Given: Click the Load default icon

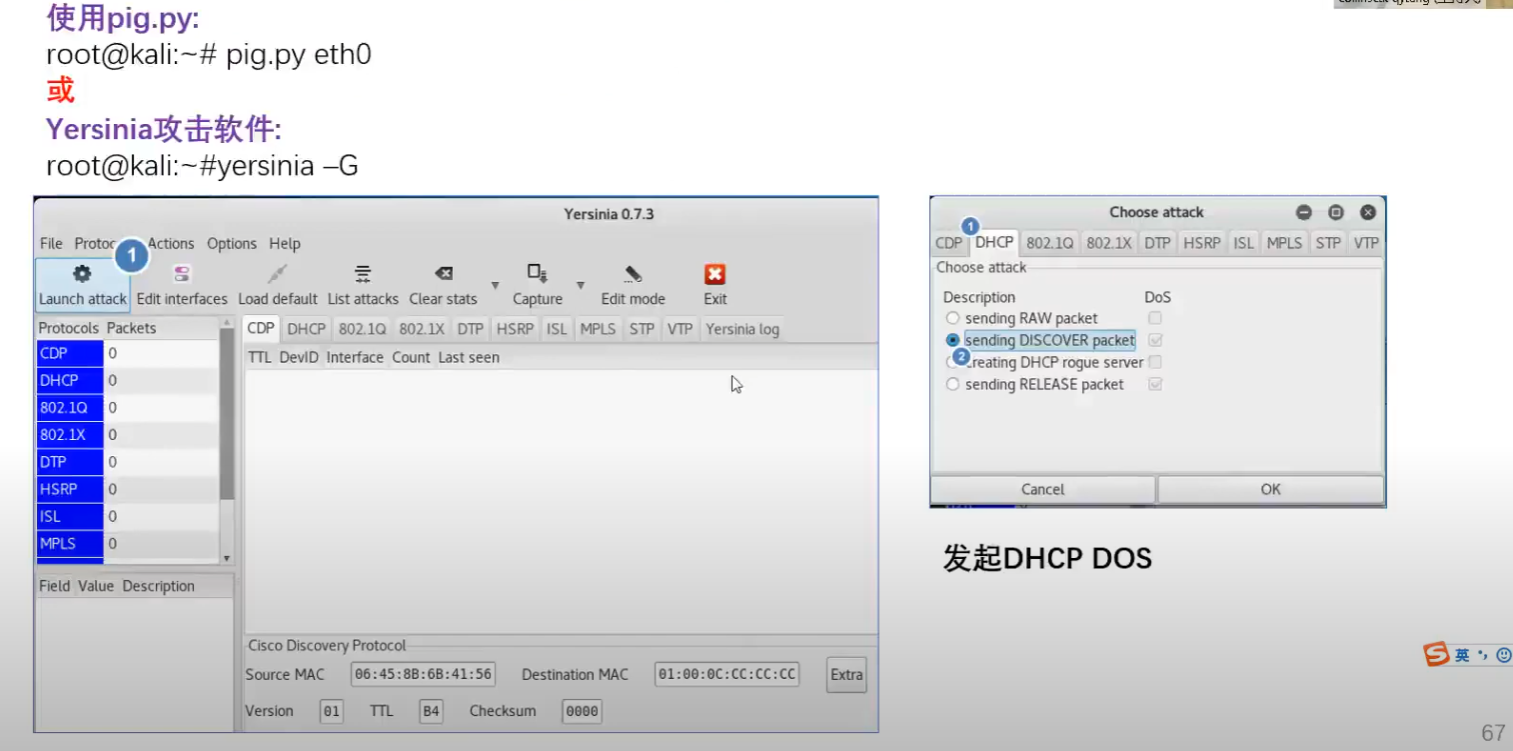Looking at the screenshot, I should (x=278, y=283).
